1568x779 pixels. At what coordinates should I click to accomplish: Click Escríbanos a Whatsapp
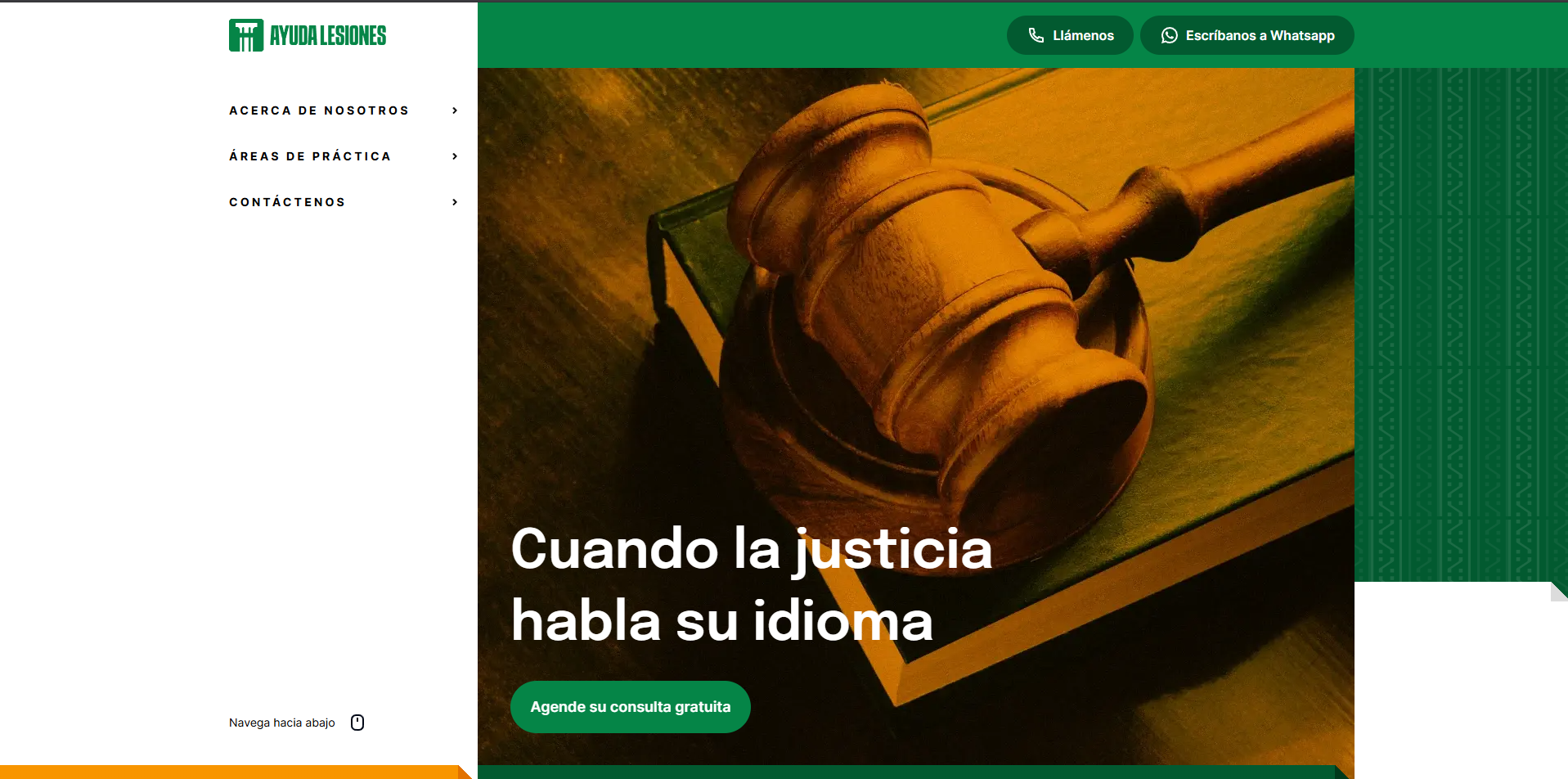(1247, 35)
